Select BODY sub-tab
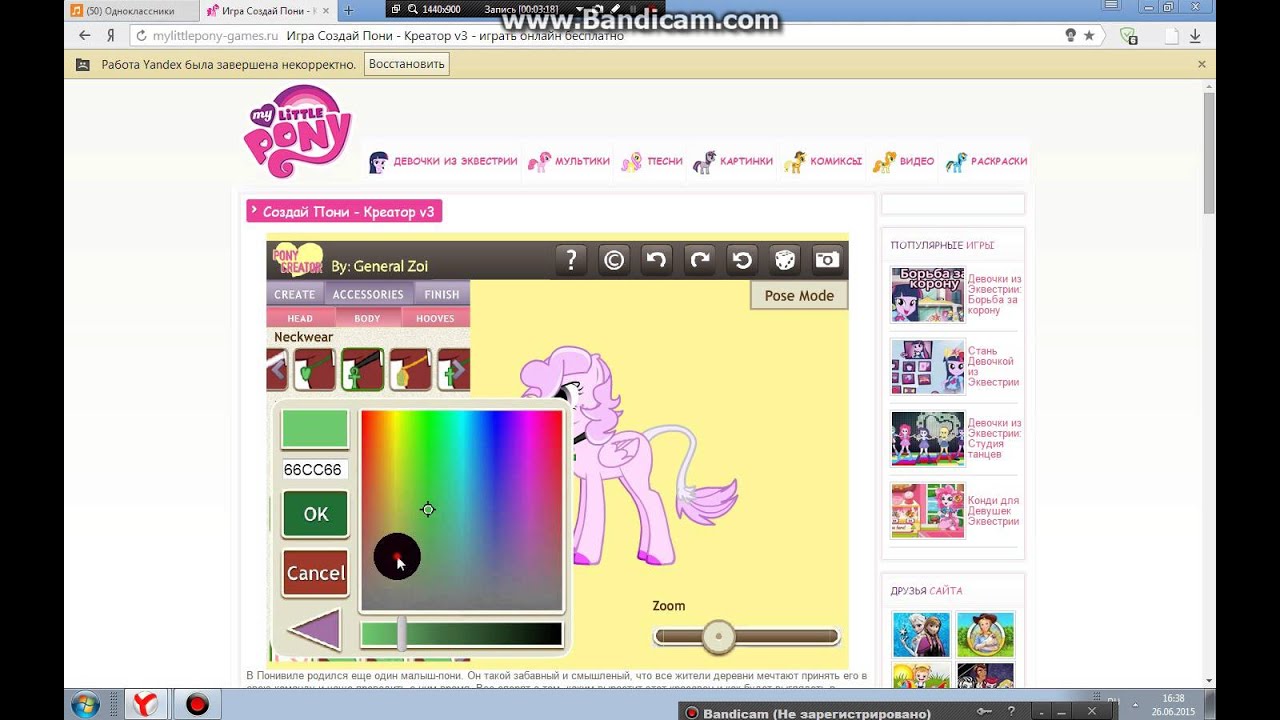 (x=367, y=318)
